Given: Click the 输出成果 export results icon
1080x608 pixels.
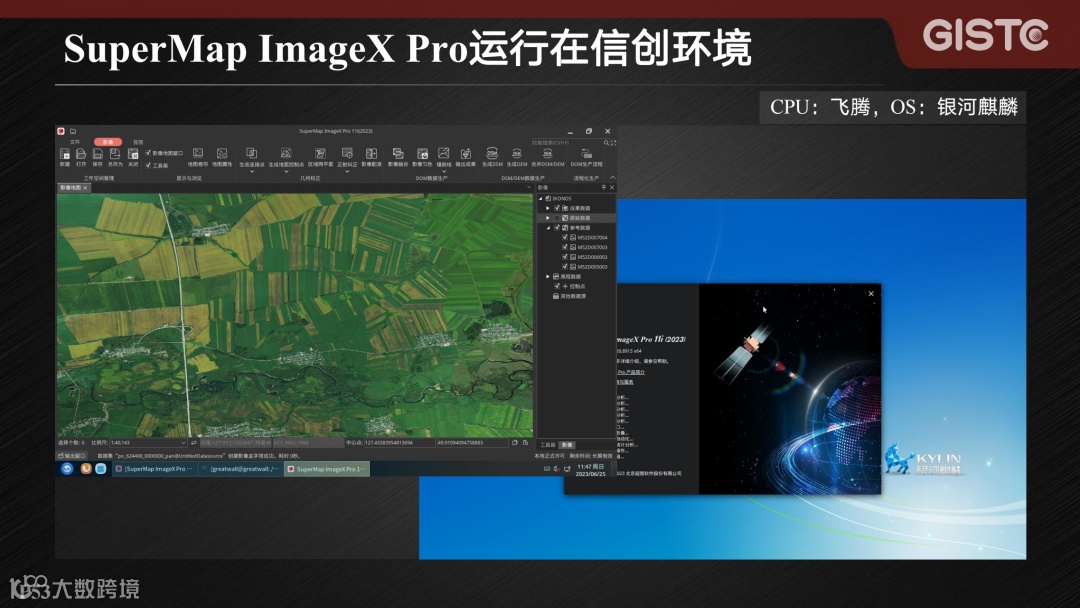Looking at the screenshot, I should pos(466,153).
